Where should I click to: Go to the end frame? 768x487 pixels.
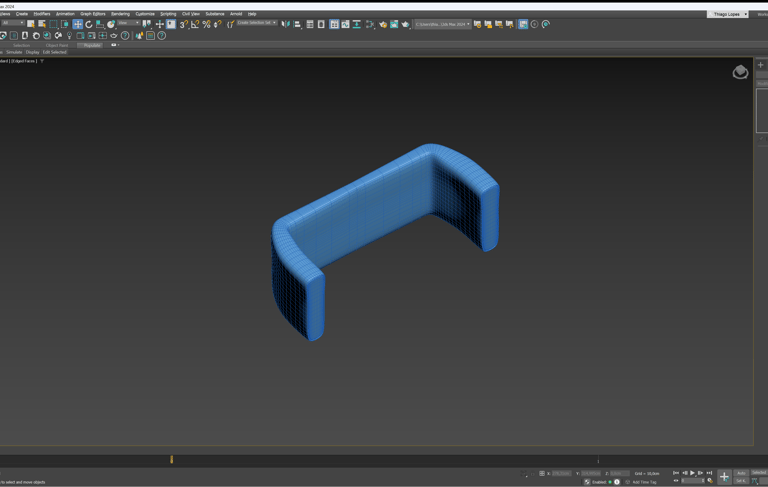click(709, 473)
